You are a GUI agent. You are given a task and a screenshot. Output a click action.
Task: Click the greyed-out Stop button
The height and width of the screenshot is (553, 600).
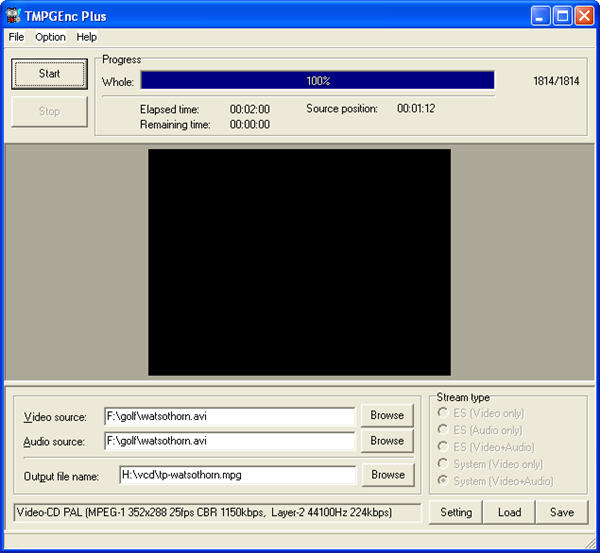[x=49, y=111]
